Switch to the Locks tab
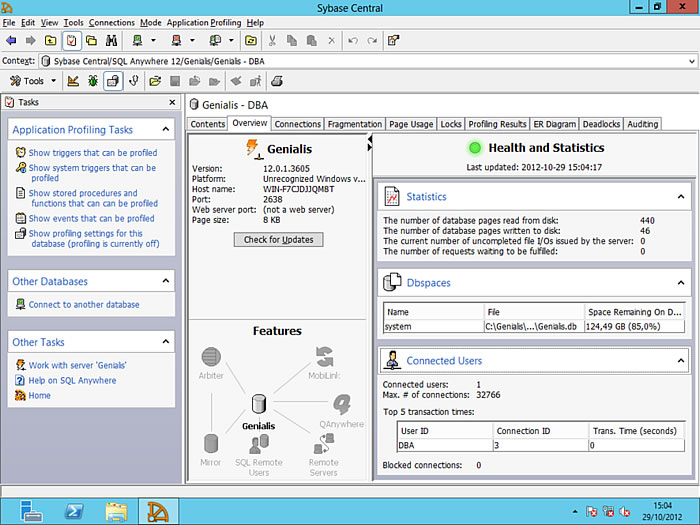The image size is (700, 525). coord(450,124)
